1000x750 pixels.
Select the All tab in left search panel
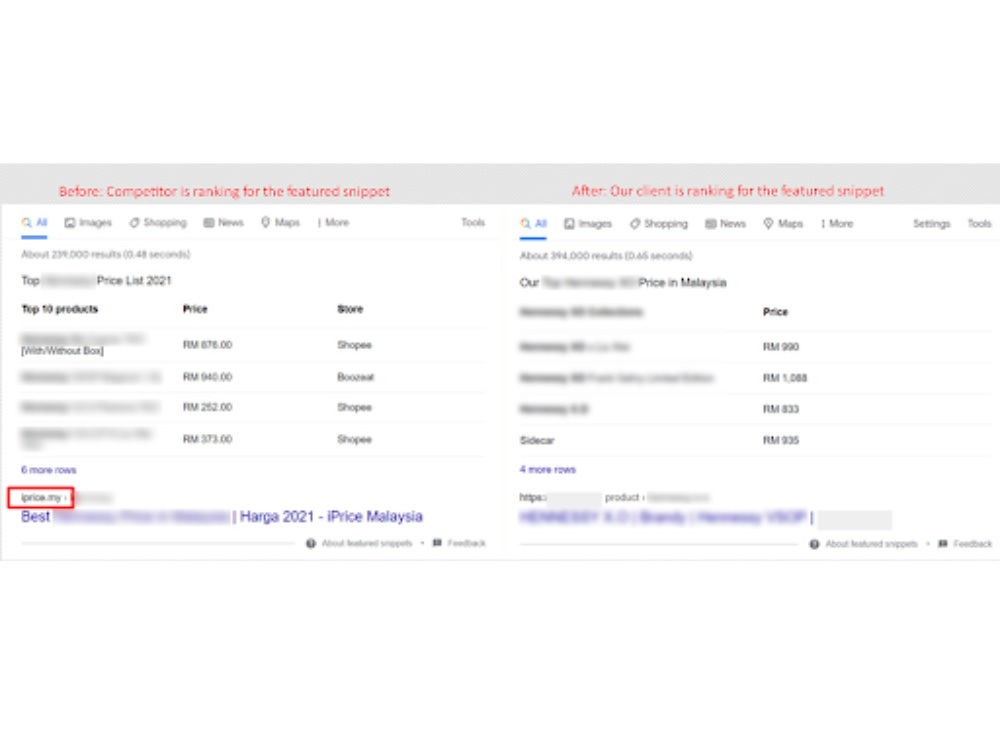coord(34,223)
